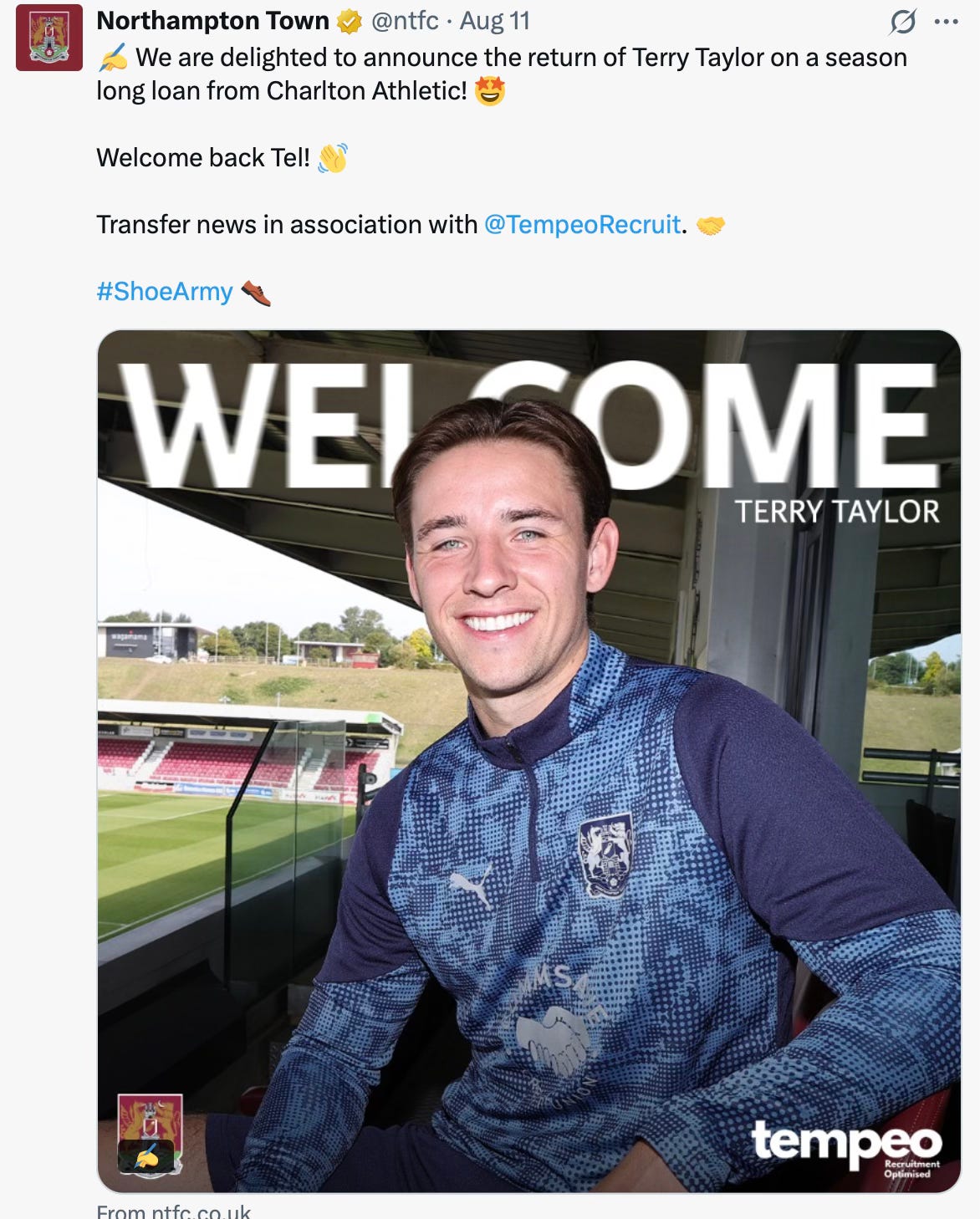Viewport: 980px width, 1219px height.
Task: Click the tempeo logo in the image
Action: tap(846, 1145)
